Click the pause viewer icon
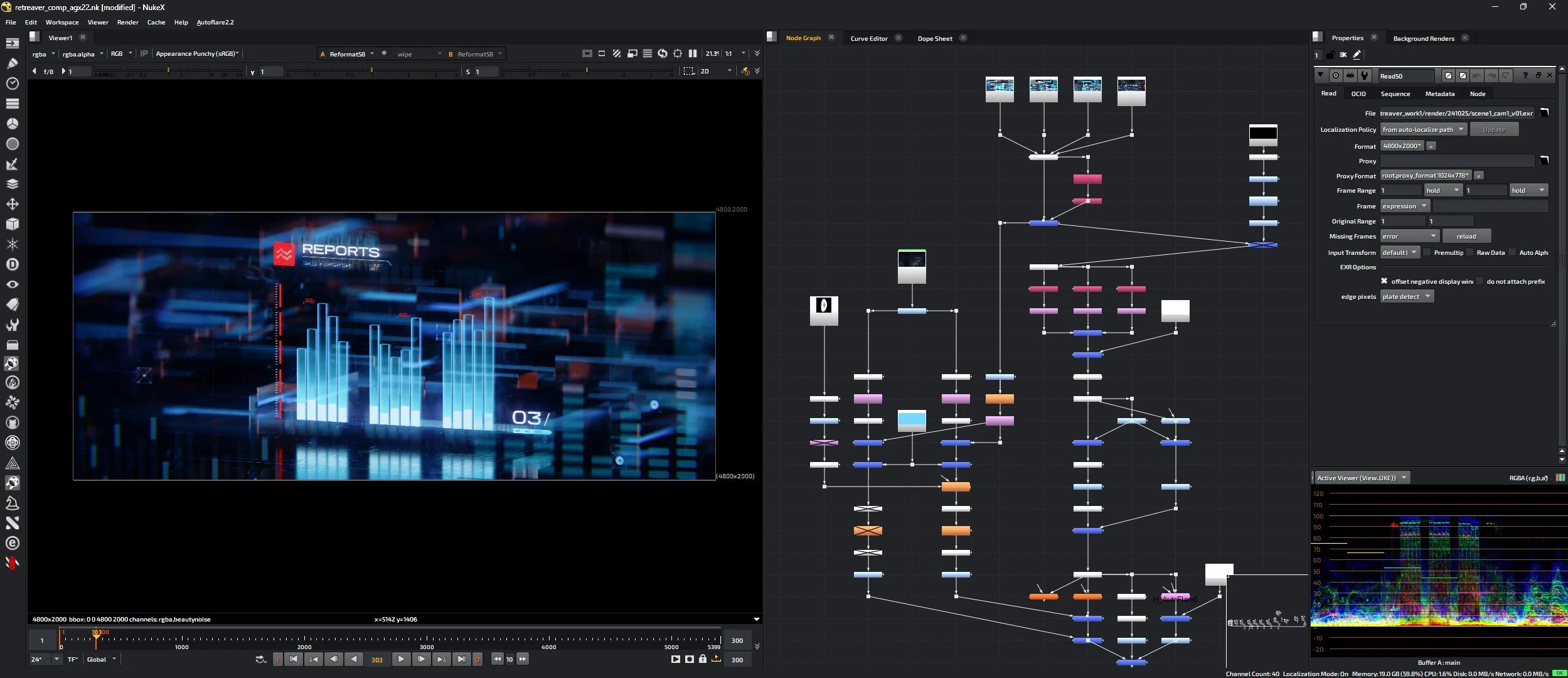This screenshot has width=1568, height=678. (x=693, y=53)
